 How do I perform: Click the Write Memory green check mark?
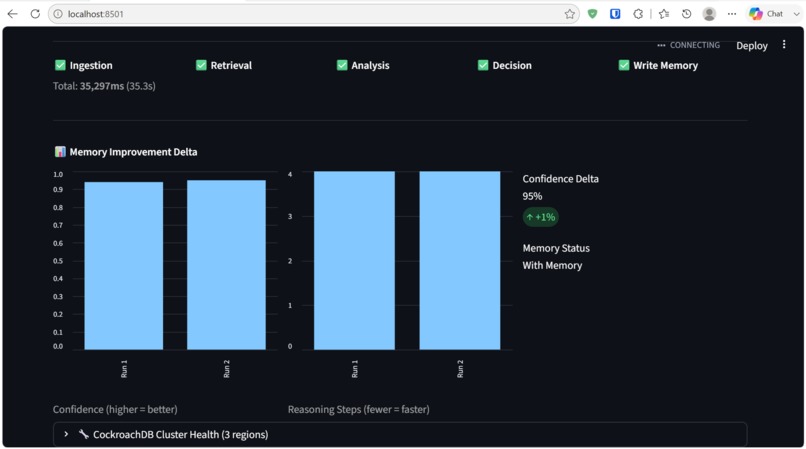click(x=624, y=65)
